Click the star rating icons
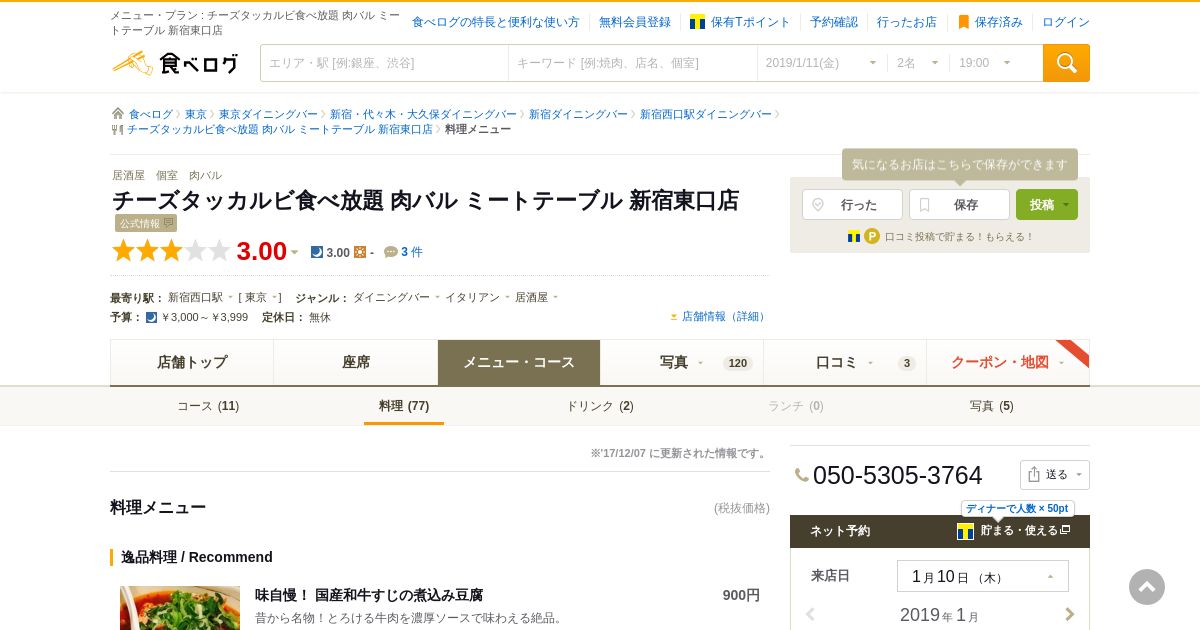The height and width of the screenshot is (630, 1200). click(171, 251)
